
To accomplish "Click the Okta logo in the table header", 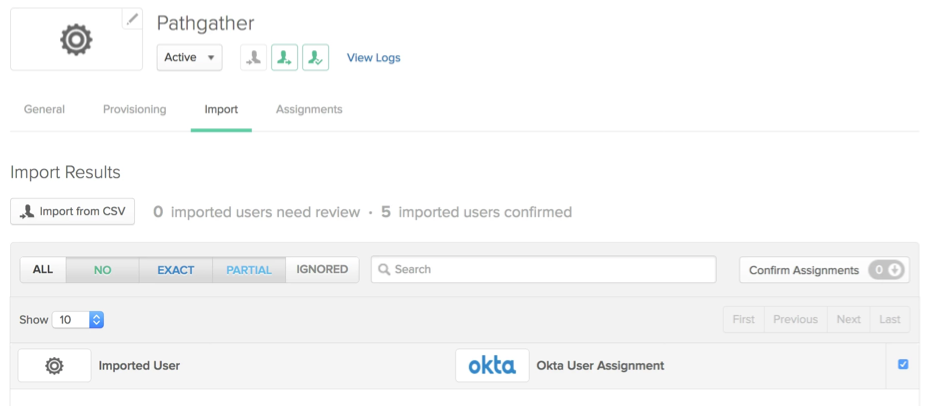I will [x=492, y=366].
